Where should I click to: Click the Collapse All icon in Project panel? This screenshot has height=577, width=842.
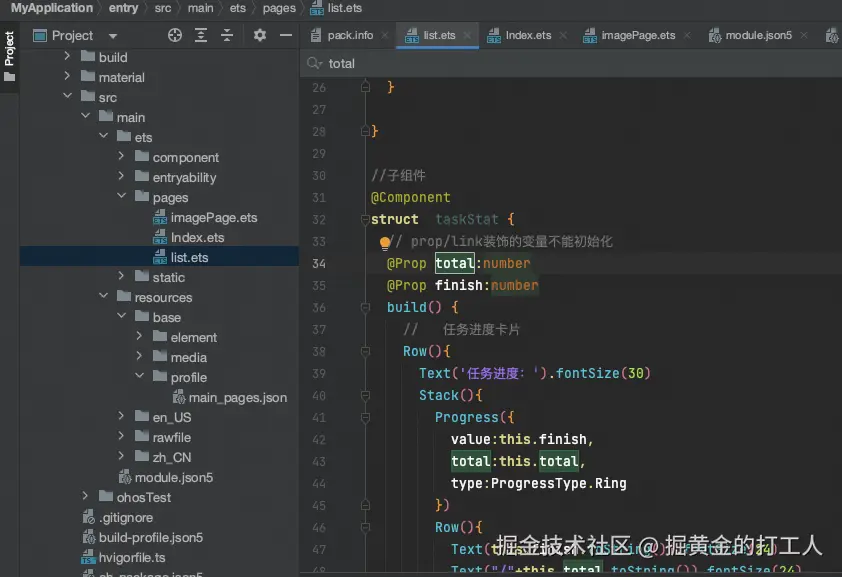[227, 35]
